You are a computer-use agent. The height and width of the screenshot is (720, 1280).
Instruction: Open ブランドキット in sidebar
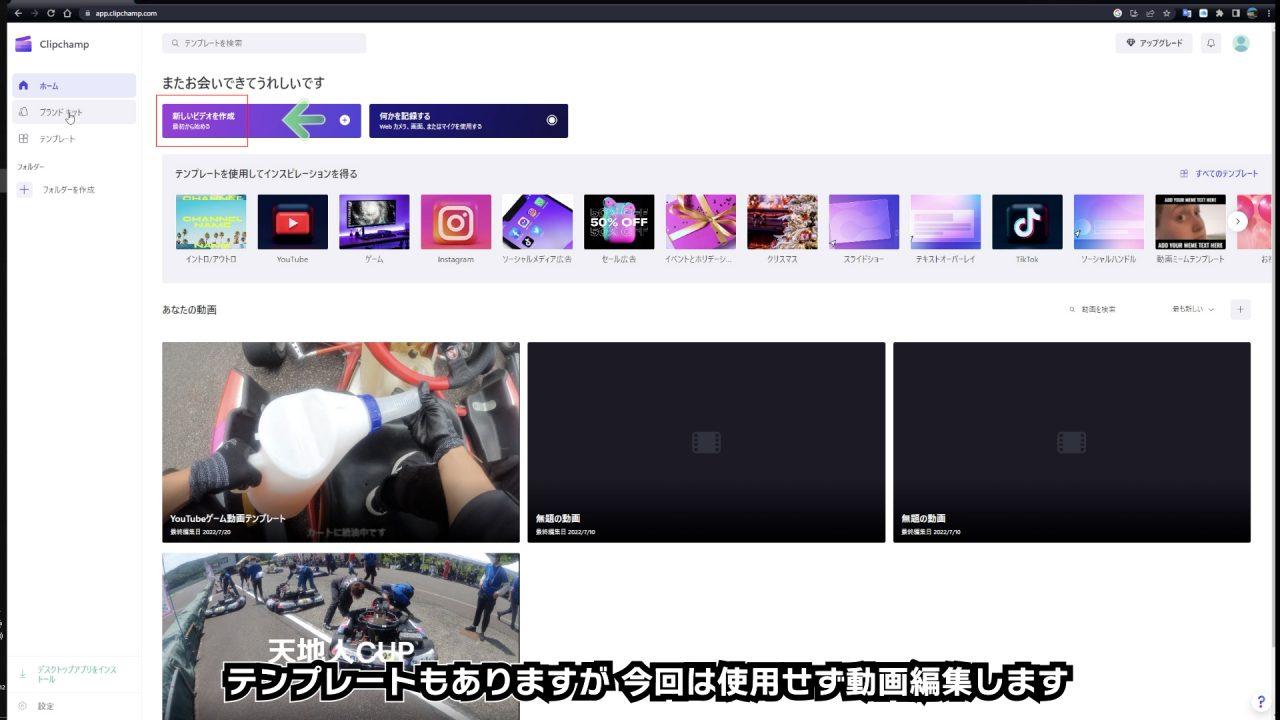point(75,112)
